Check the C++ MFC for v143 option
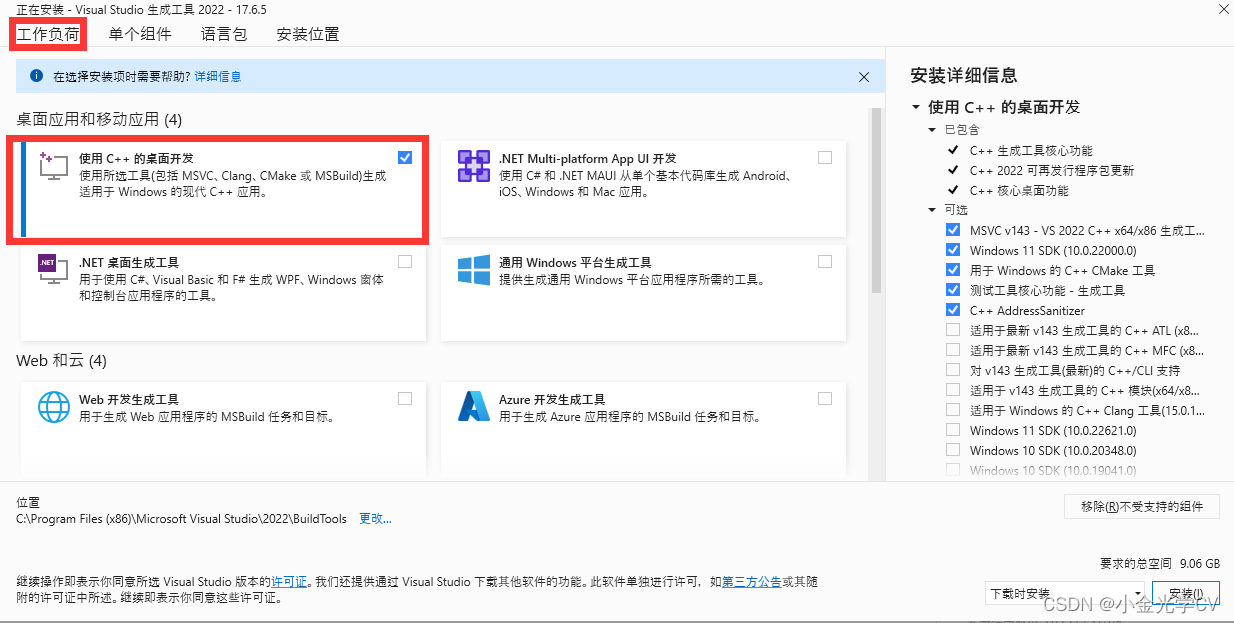Image resolution: width=1234 pixels, height=623 pixels. point(952,350)
